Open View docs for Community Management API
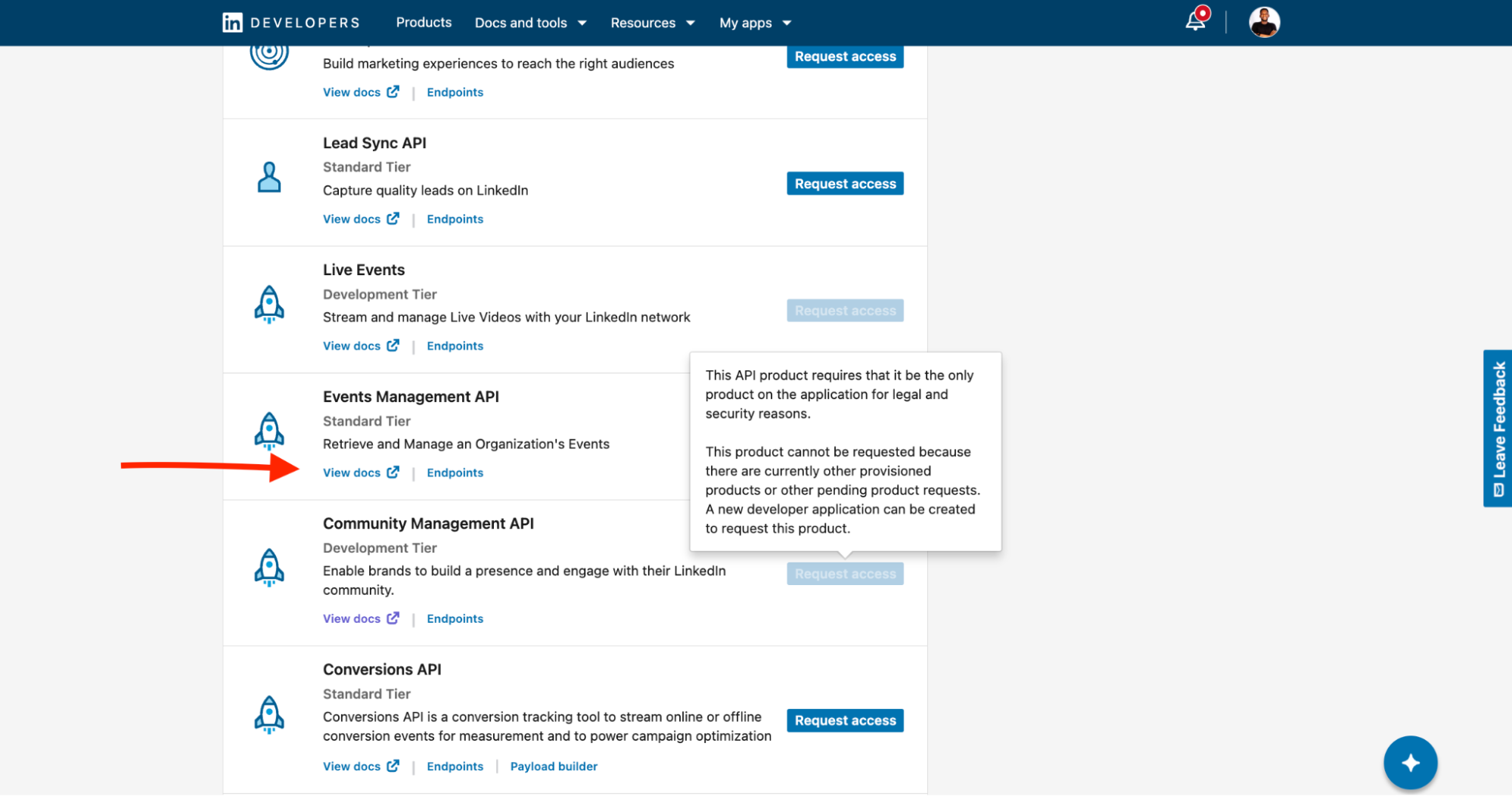Viewport: 1512px width, 796px height. pos(352,619)
